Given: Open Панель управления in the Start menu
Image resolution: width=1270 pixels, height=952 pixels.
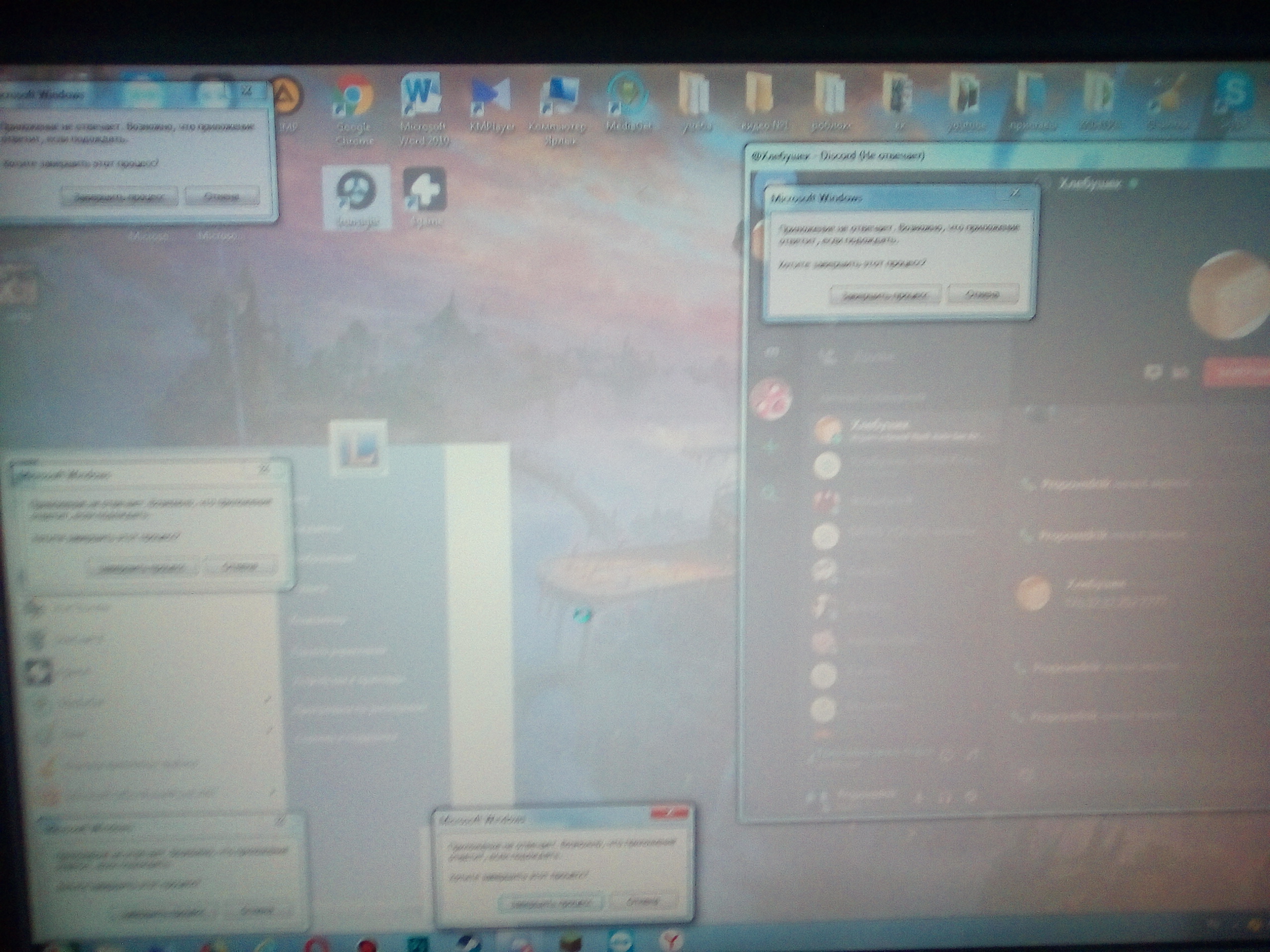Looking at the screenshot, I should point(340,652).
